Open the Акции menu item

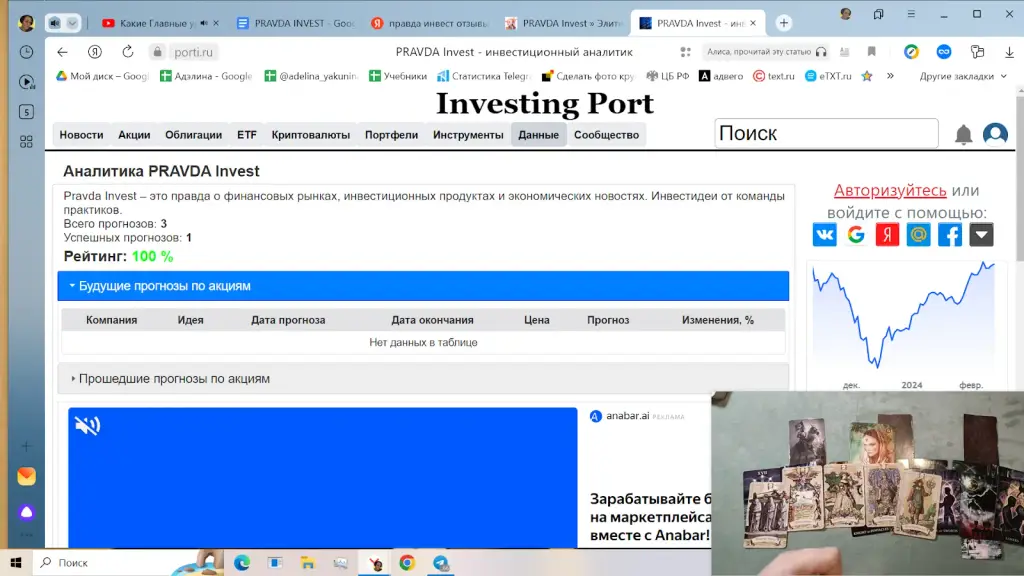pos(134,135)
